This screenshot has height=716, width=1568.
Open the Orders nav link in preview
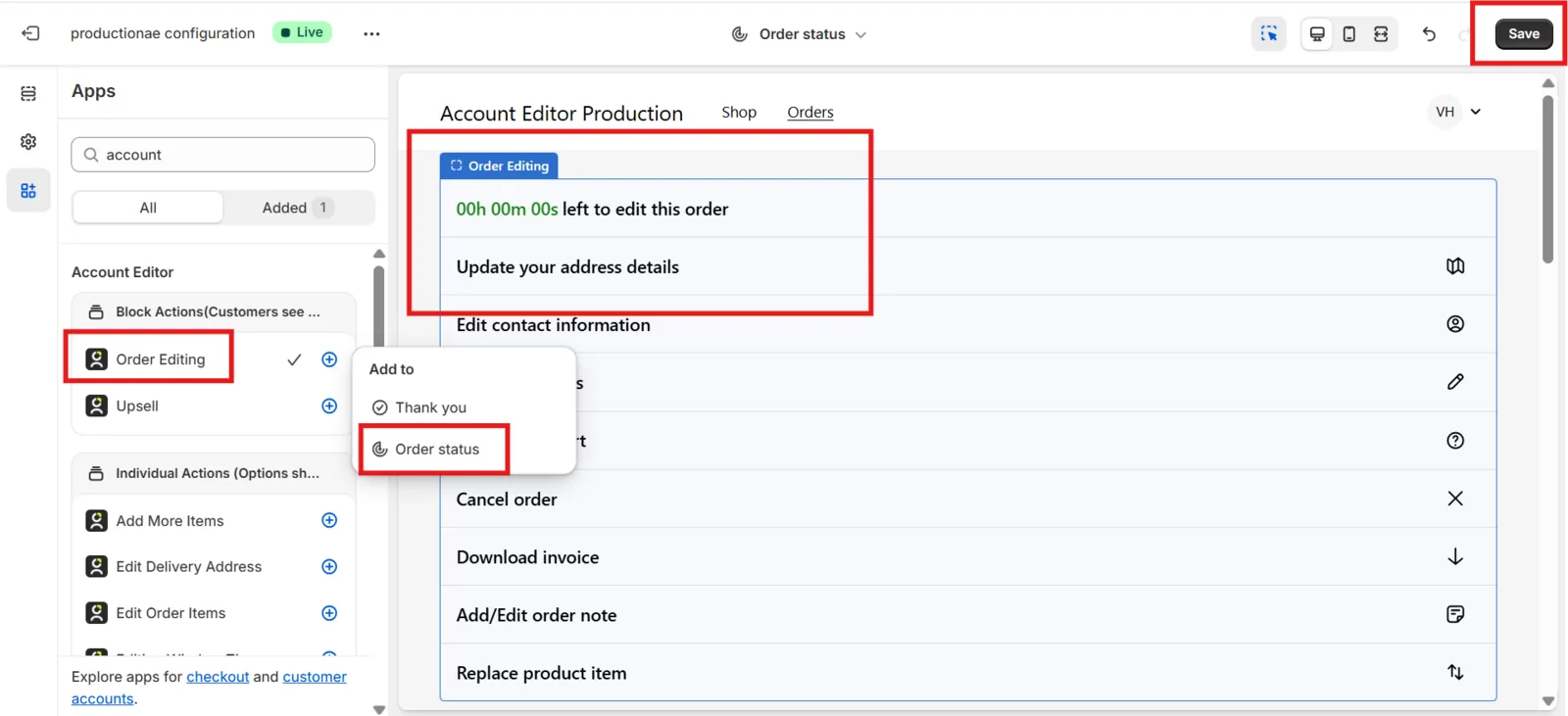pos(810,113)
